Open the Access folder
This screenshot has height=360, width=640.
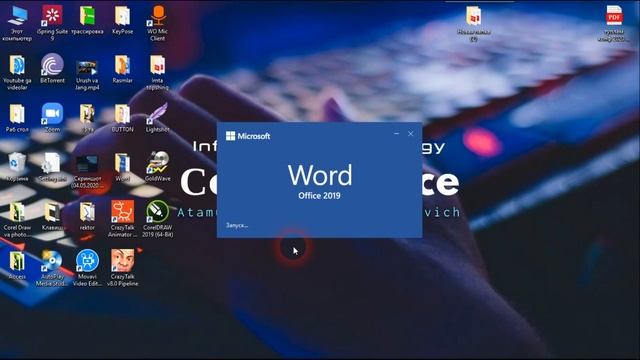coord(17,265)
